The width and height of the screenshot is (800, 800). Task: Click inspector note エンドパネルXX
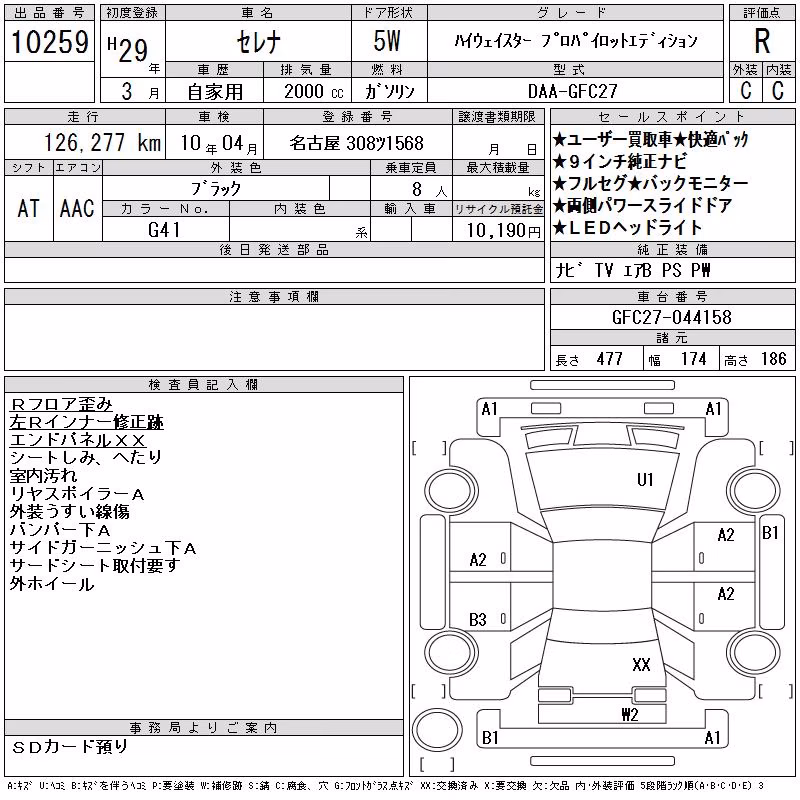click(x=78, y=440)
